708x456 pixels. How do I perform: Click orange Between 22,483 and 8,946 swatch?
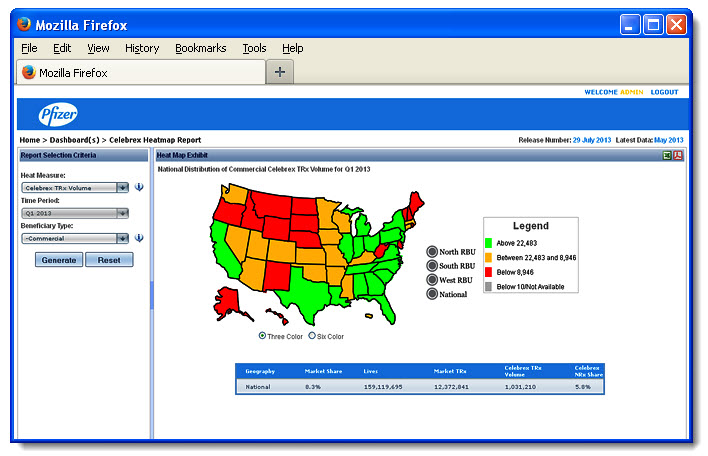488,257
